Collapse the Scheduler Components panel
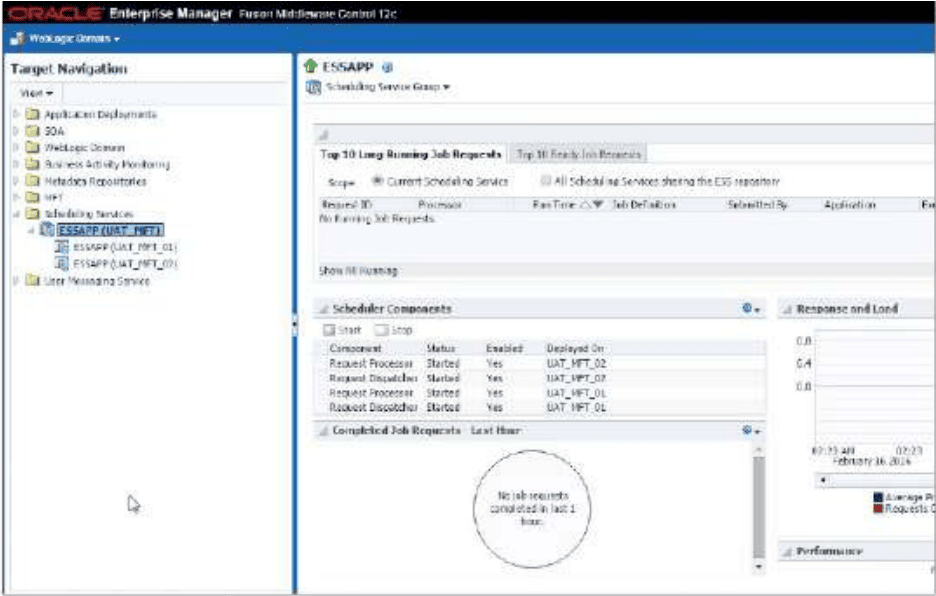Viewport: 936px width, 596px height. [324, 309]
